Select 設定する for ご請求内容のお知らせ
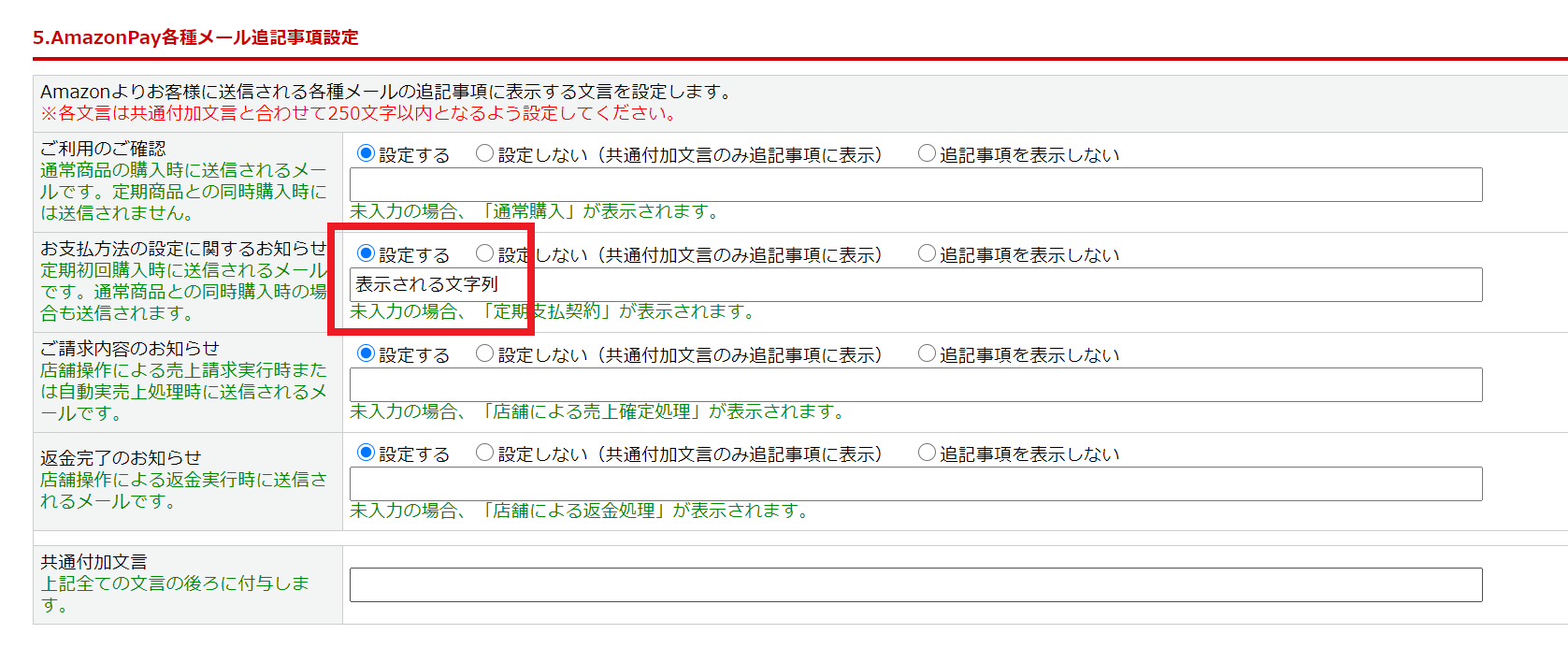Viewport: 1568px width, 648px height. [367, 353]
